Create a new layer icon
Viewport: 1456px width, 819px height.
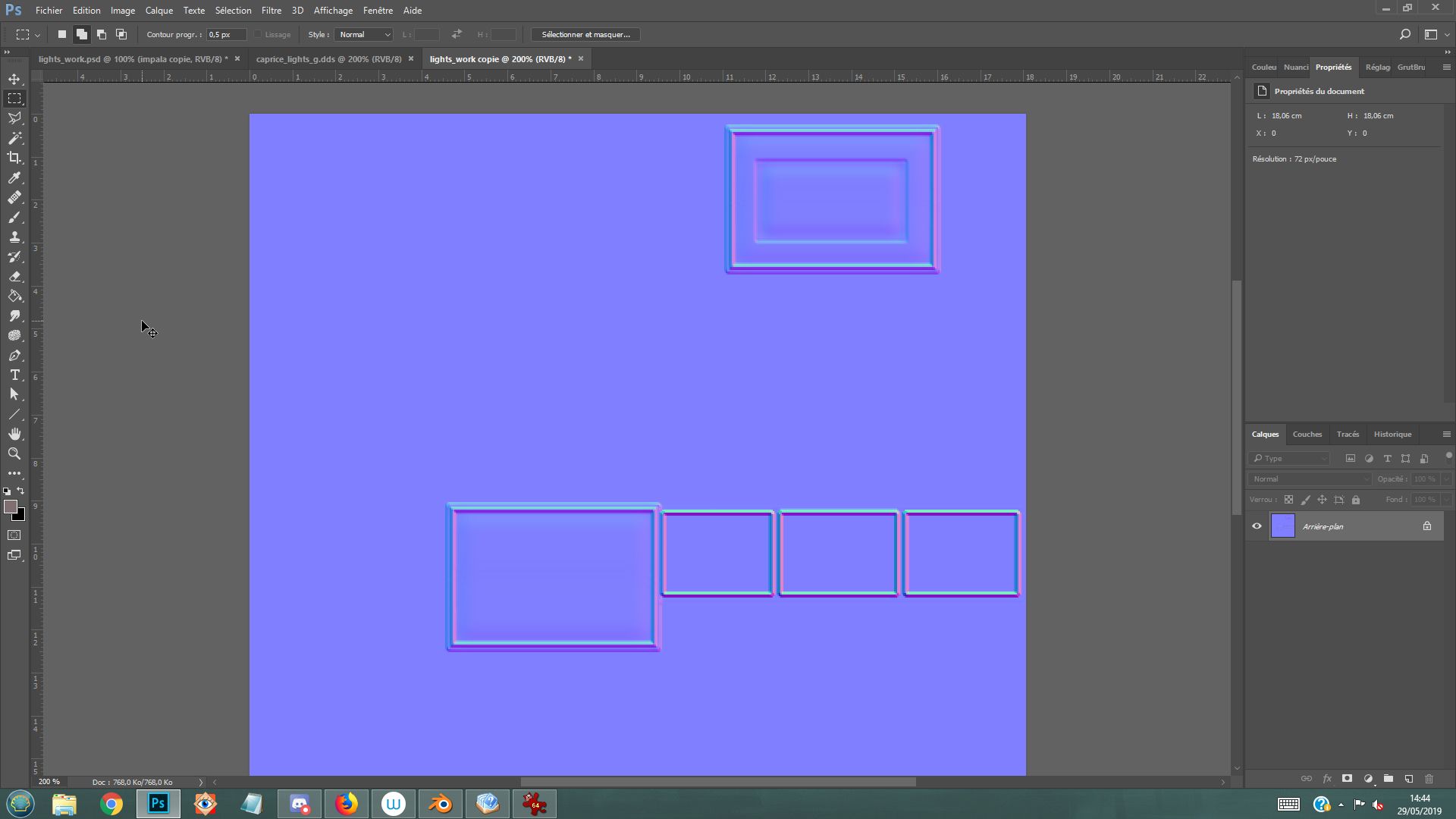[1408, 779]
